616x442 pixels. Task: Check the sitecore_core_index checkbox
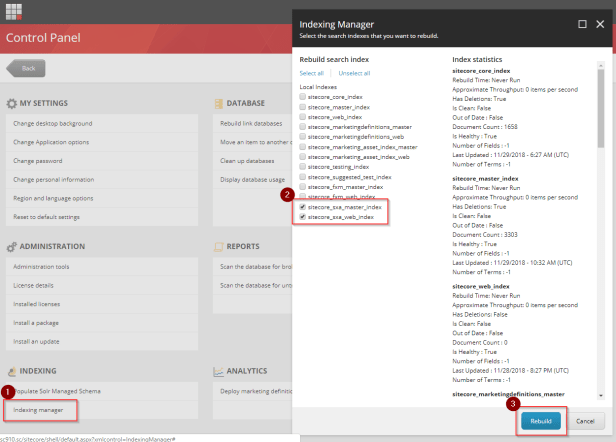point(303,97)
